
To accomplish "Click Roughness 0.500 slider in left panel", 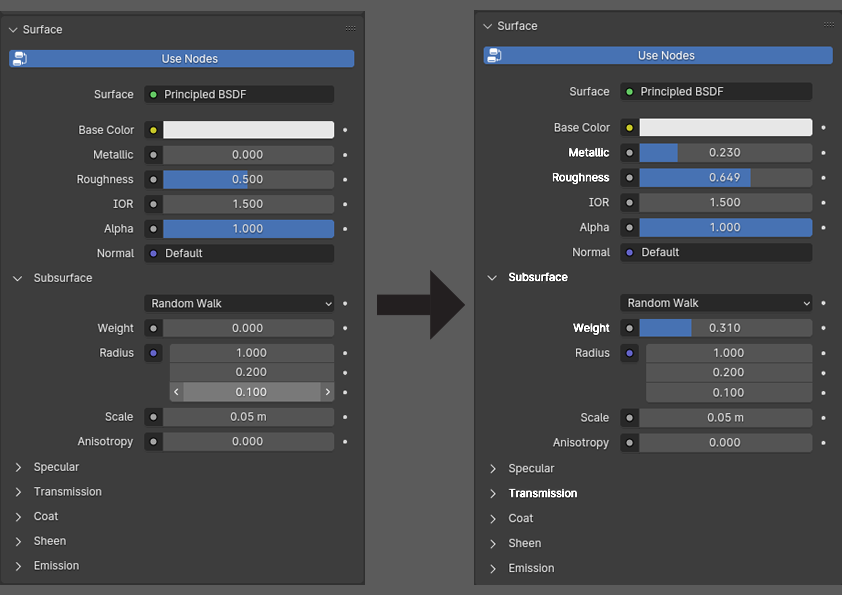I will click(x=249, y=179).
